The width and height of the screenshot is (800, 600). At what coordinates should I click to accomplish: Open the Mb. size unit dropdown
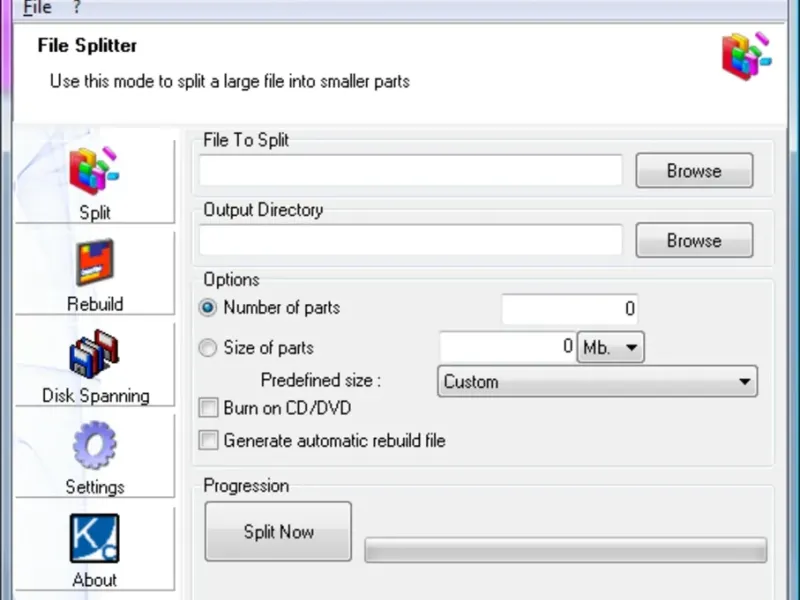pos(611,347)
